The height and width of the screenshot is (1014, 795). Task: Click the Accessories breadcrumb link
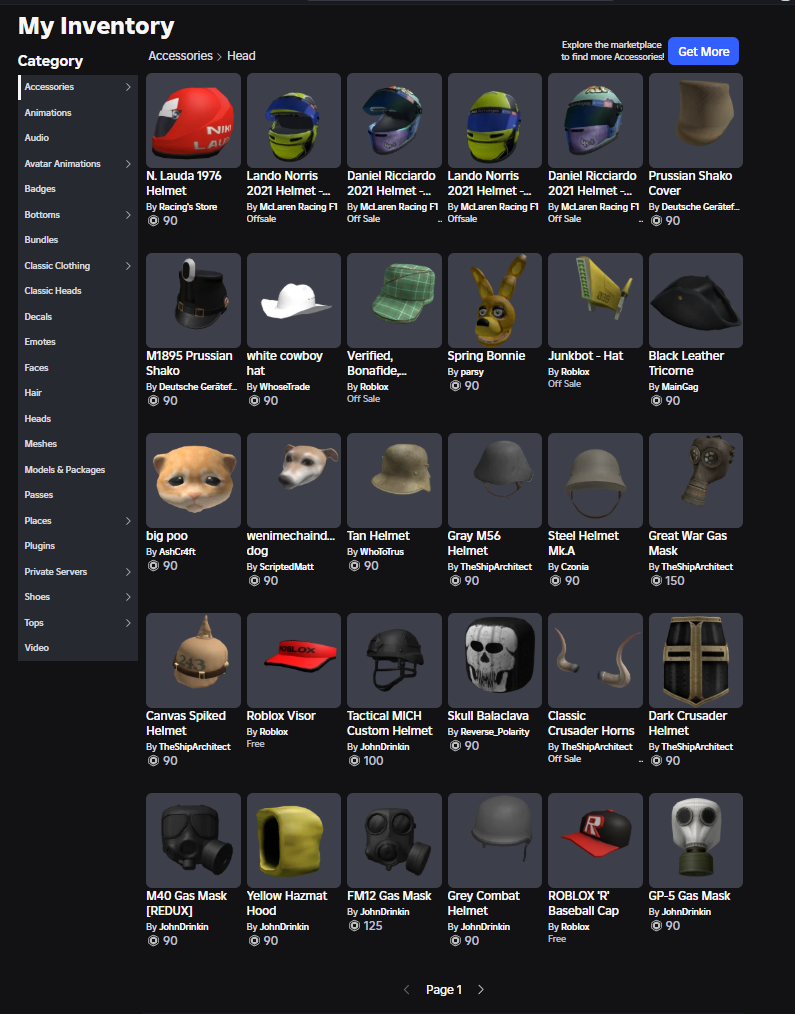(x=180, y=56)
